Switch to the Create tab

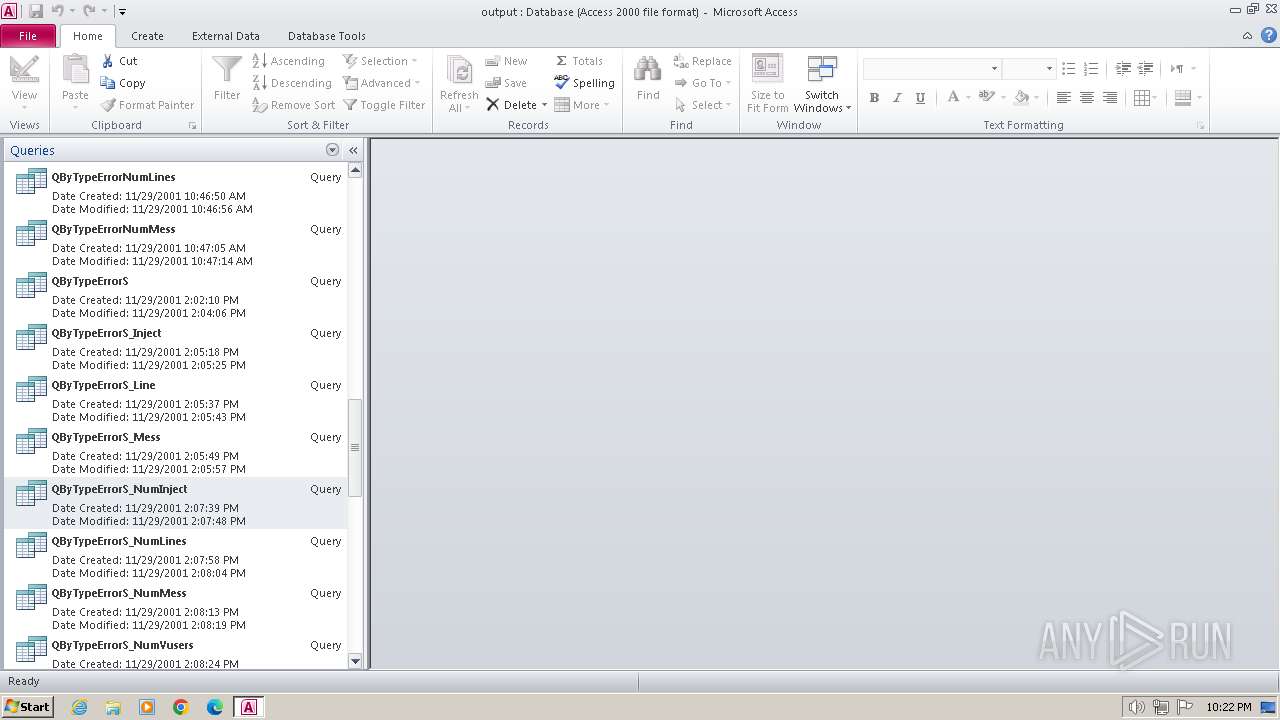click(x=147, y=36)
